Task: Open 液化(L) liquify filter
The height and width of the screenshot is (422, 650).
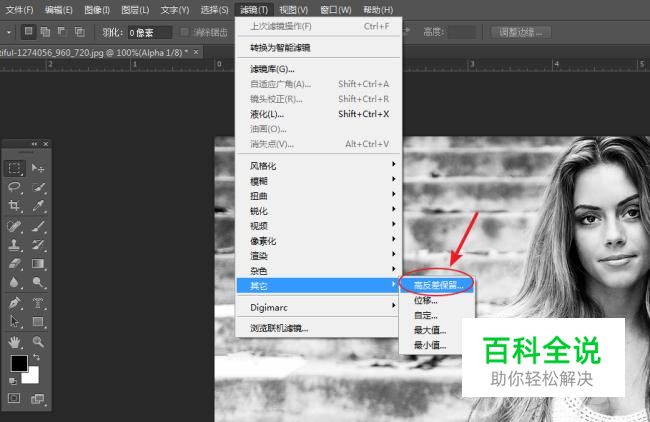Action: (x=318, y=114)
